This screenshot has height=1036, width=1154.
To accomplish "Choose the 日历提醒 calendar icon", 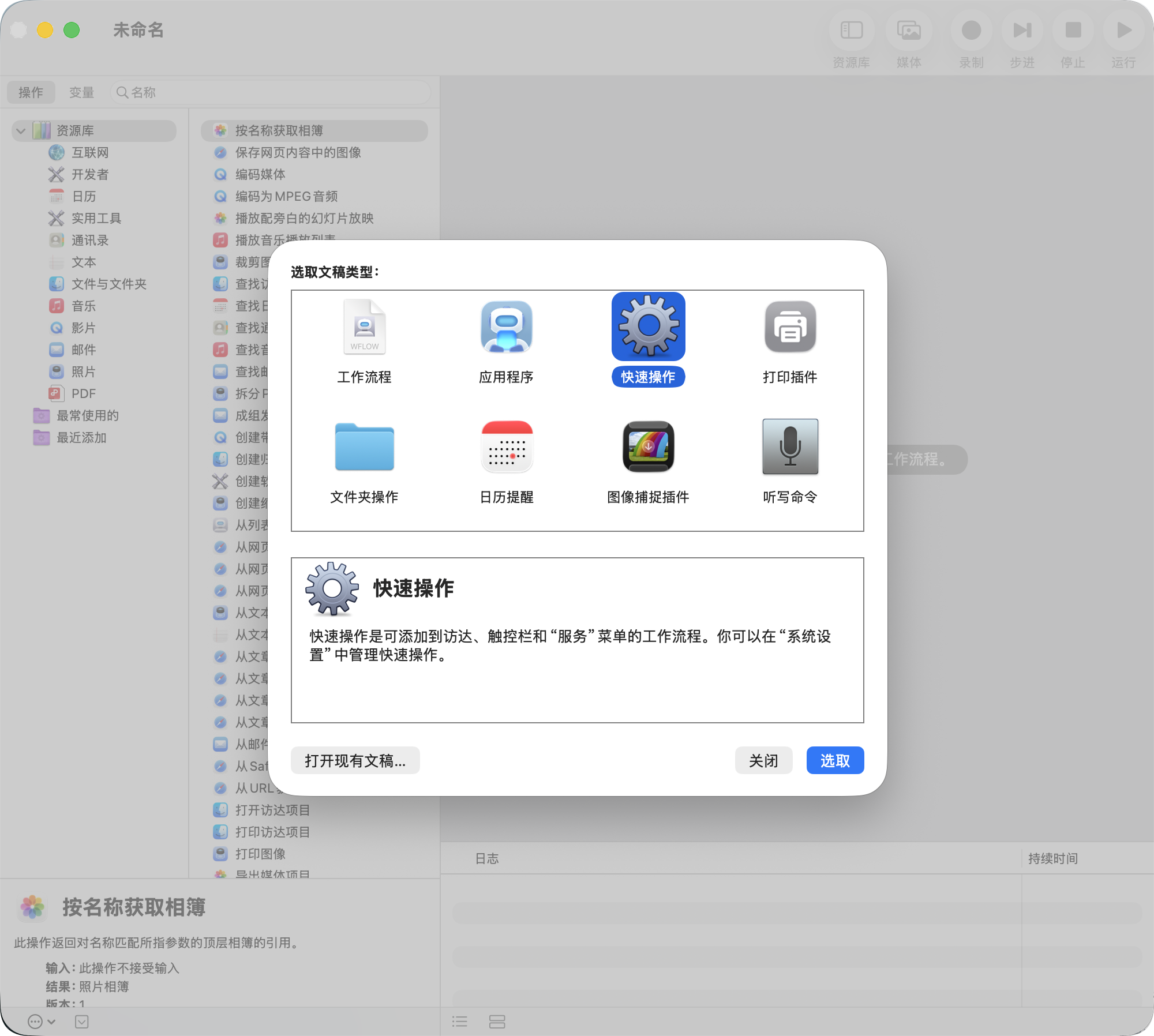I will point(506,447).
